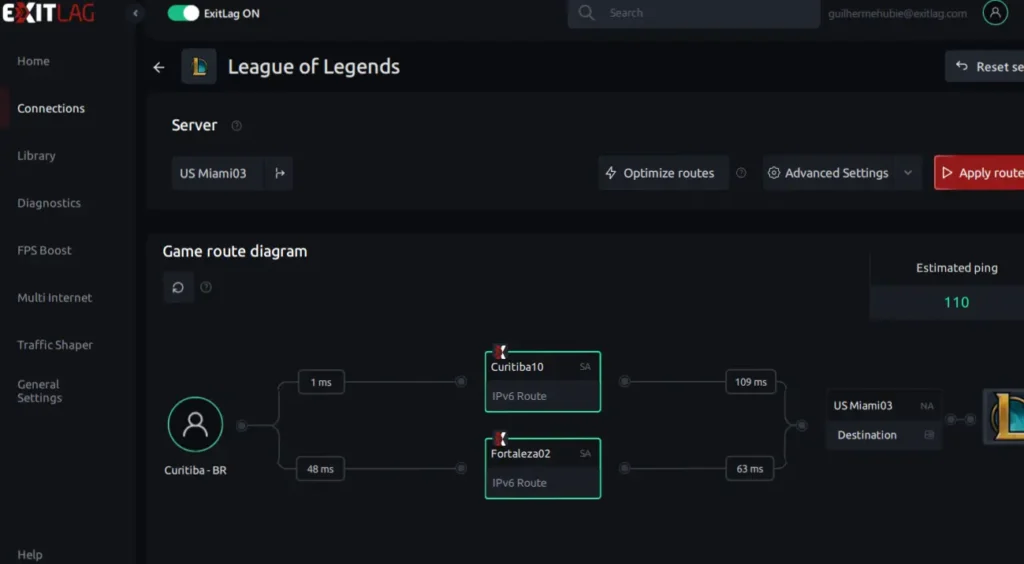Click the back arrow beside League of Legends
The height and width of the screenshot is (564, 1024).
pos(158,68)
